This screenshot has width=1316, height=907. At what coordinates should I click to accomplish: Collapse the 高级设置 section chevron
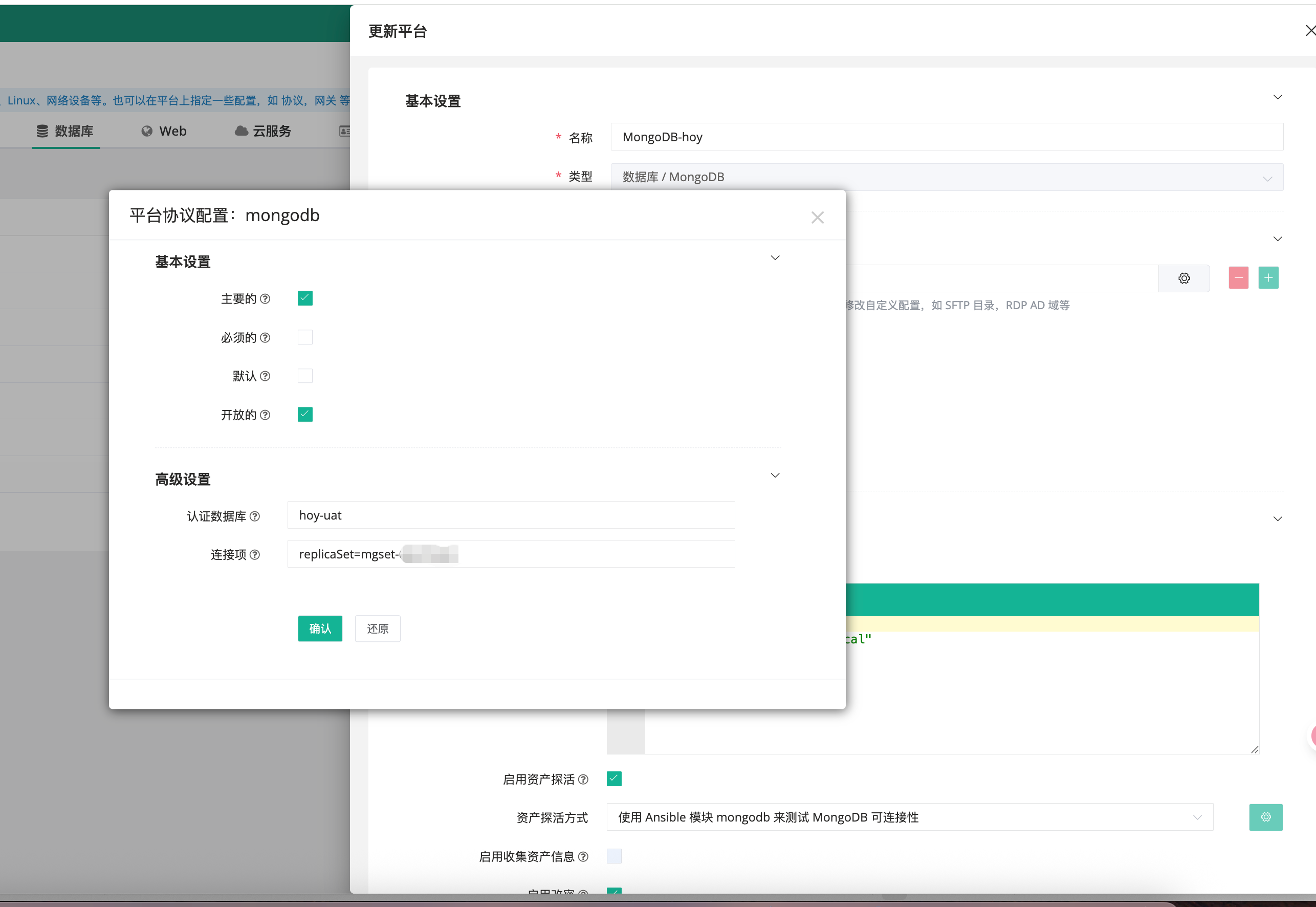[x=775, y=475]
